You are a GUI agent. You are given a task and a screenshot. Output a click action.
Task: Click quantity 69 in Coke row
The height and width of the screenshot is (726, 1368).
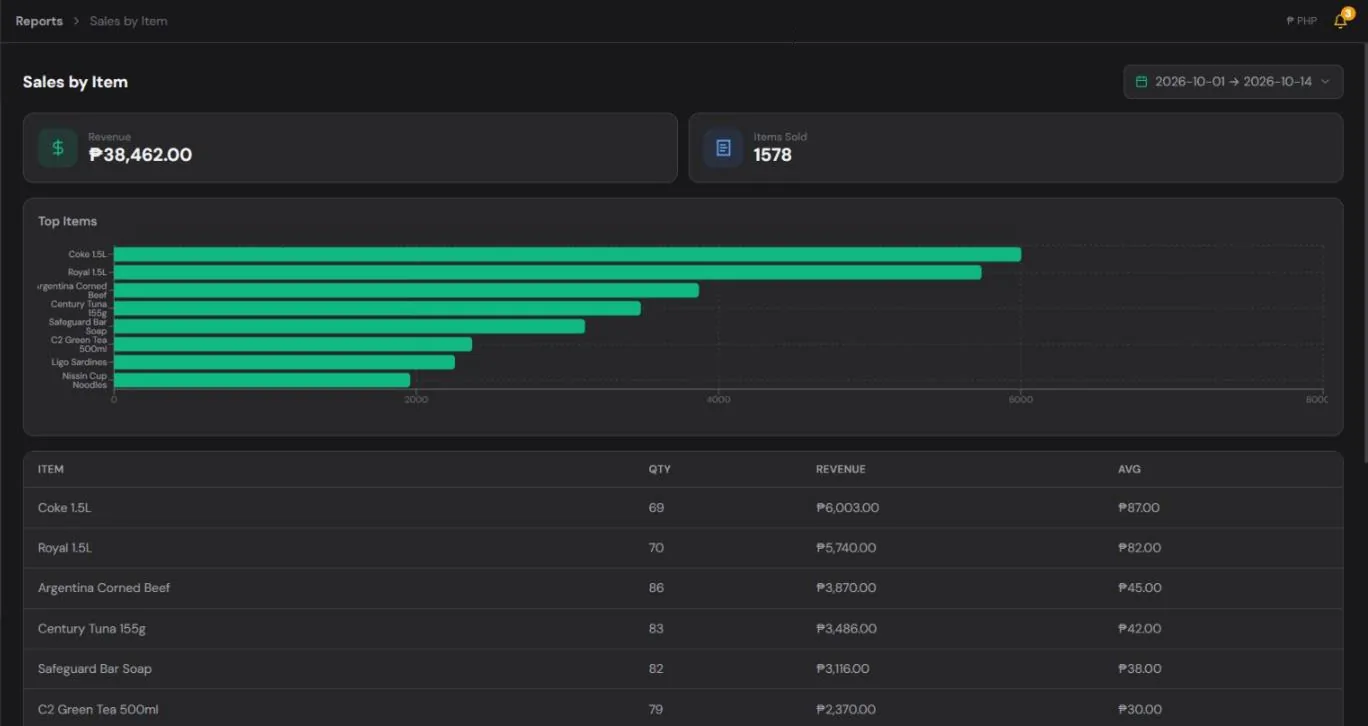(656, 508)
